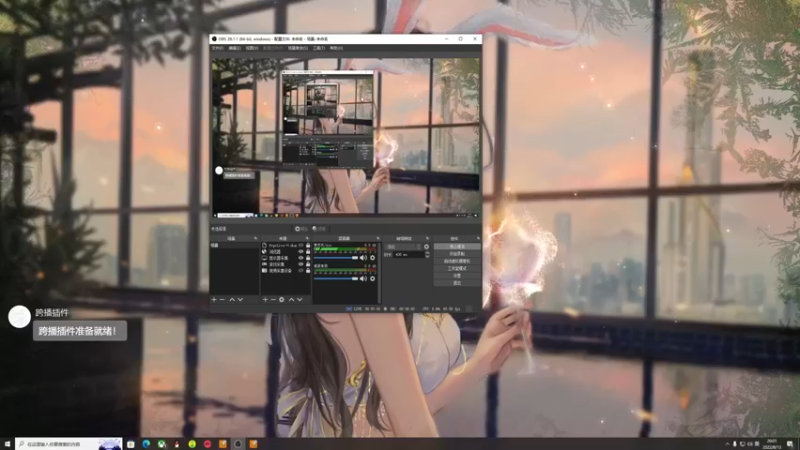Click the Settings button in Controls
Screen dimensions: 800x450
(457, 276)
